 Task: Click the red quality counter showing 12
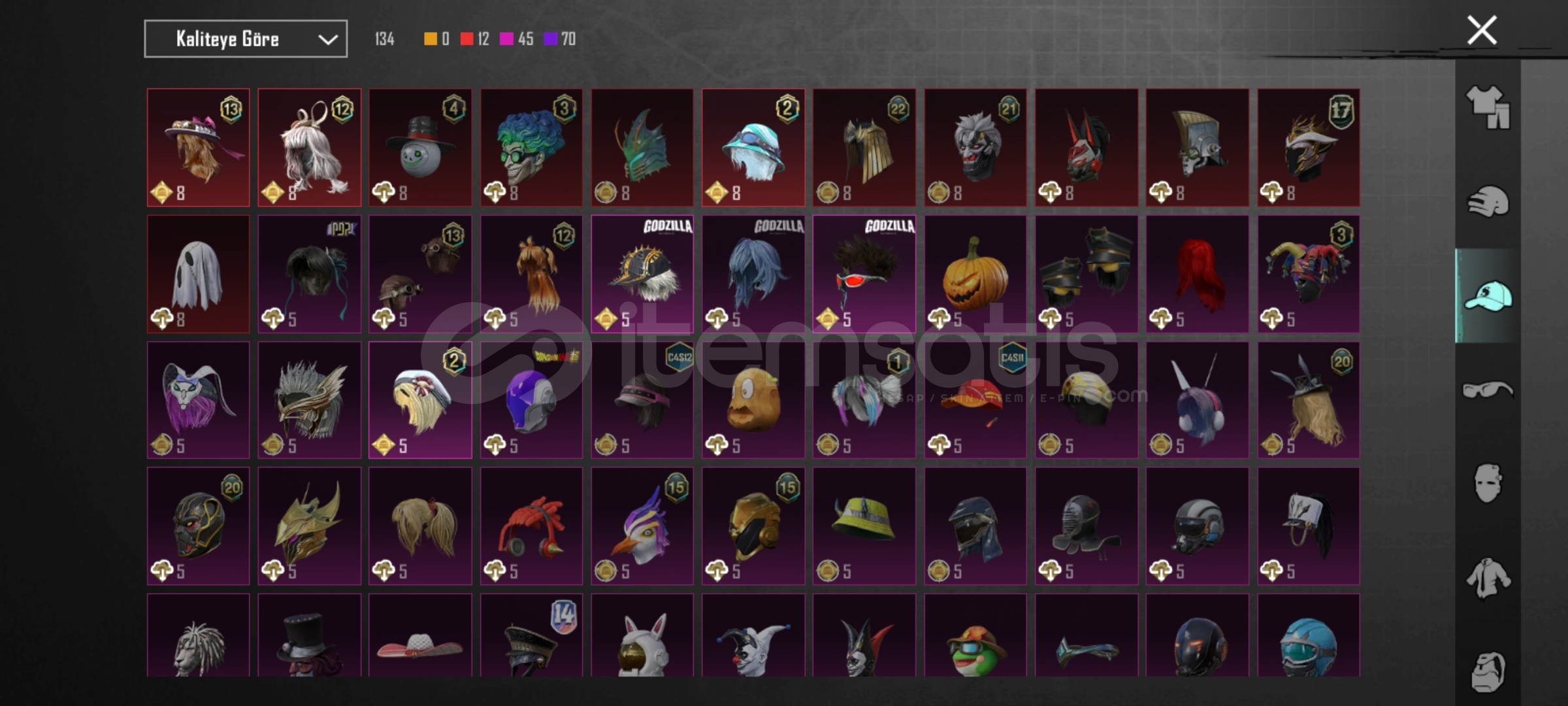point(474,39)
